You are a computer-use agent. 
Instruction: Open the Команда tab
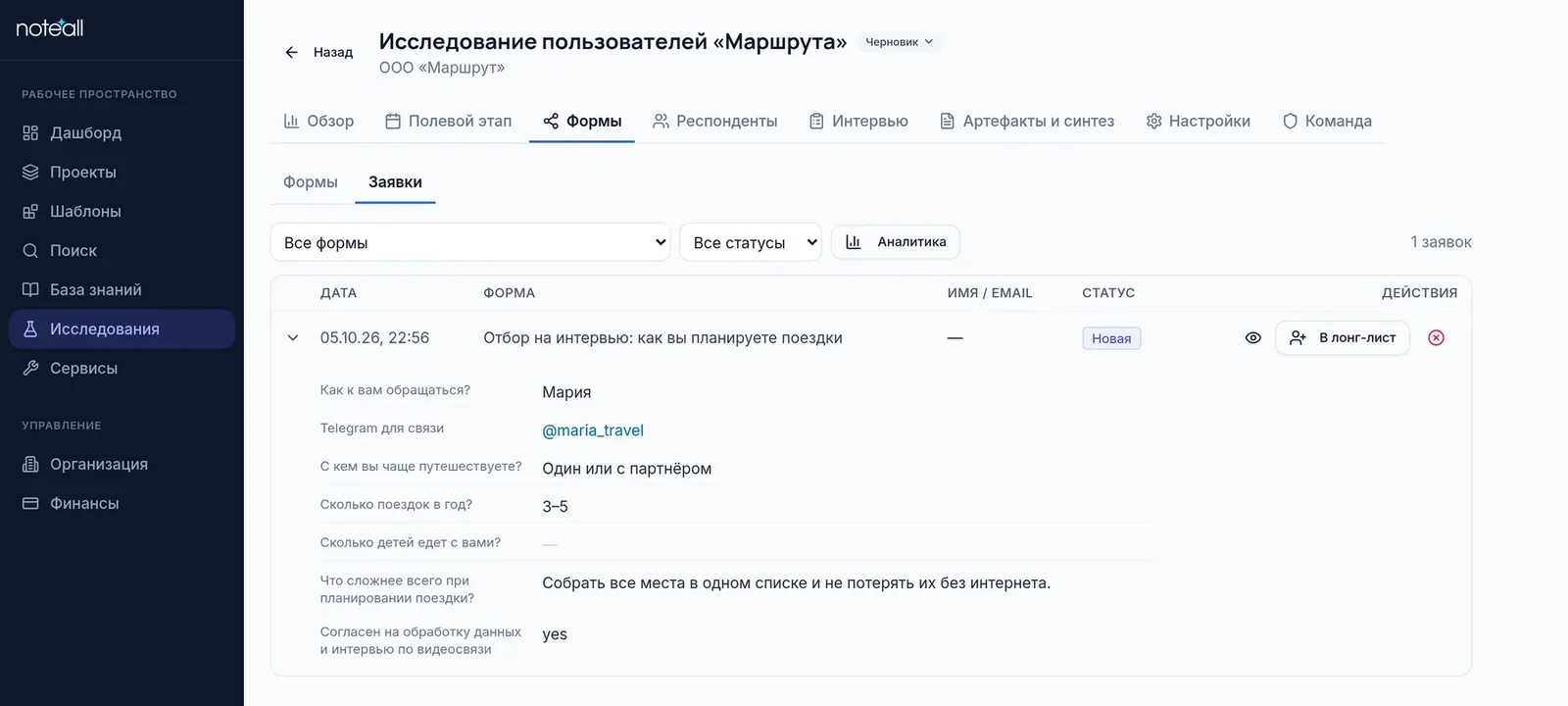pos(1327,121)
